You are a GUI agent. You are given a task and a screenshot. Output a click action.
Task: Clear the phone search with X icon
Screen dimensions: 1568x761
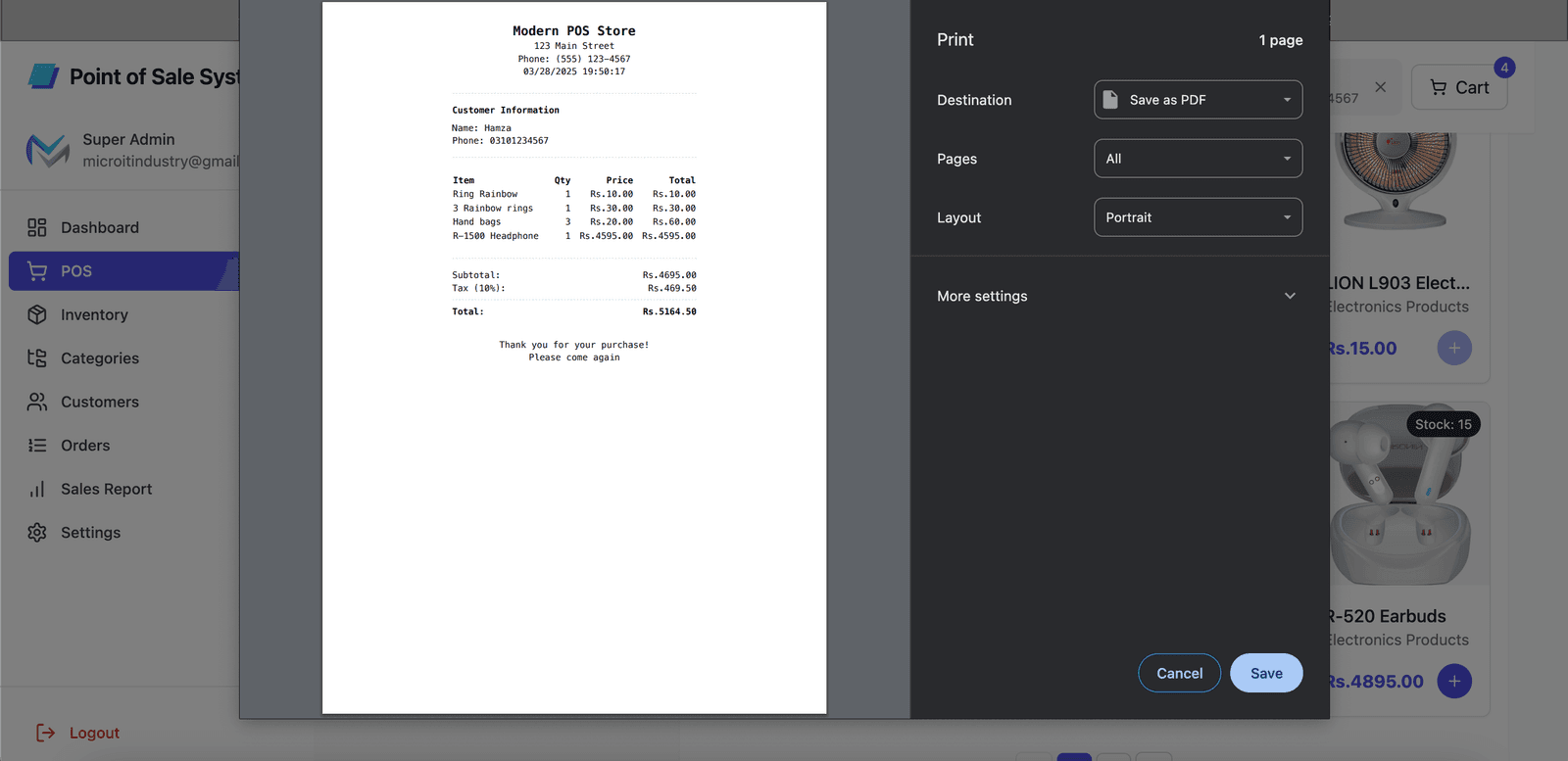click(x=1380, y=87)
